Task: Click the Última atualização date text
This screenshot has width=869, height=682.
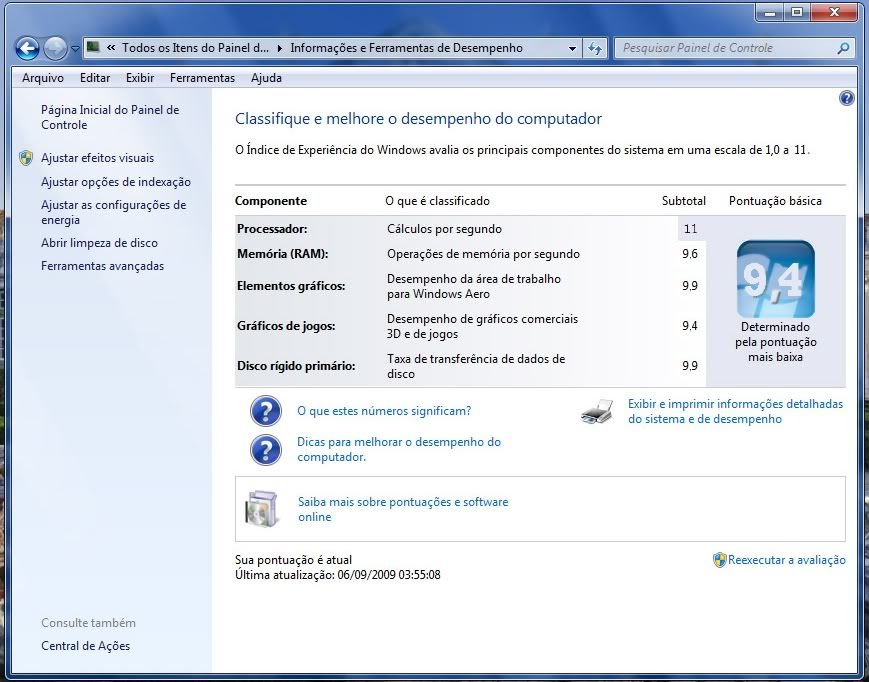Action: click(x=338, y=575)
